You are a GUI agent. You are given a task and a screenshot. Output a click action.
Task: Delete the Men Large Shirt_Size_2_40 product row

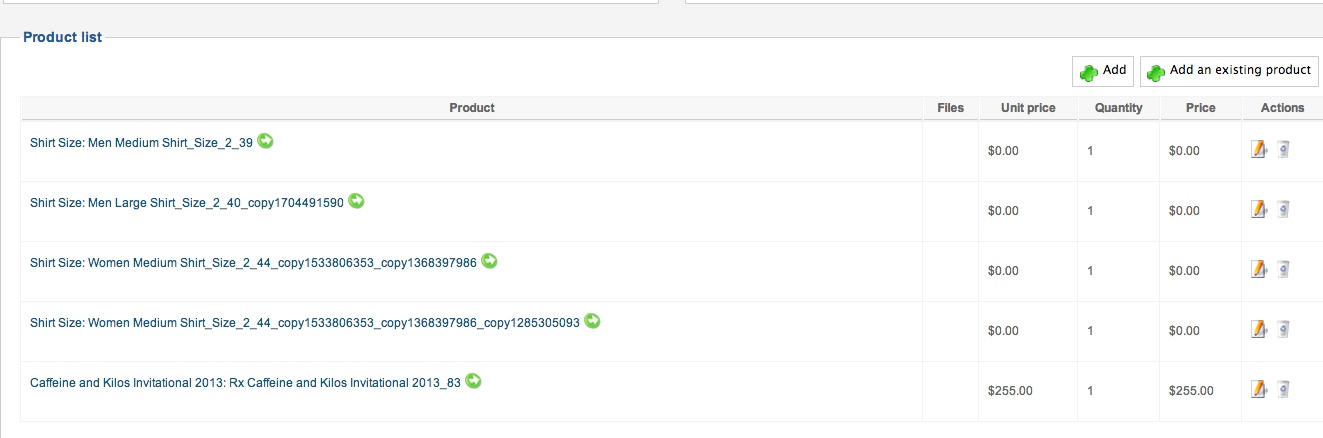point(1284,209)
